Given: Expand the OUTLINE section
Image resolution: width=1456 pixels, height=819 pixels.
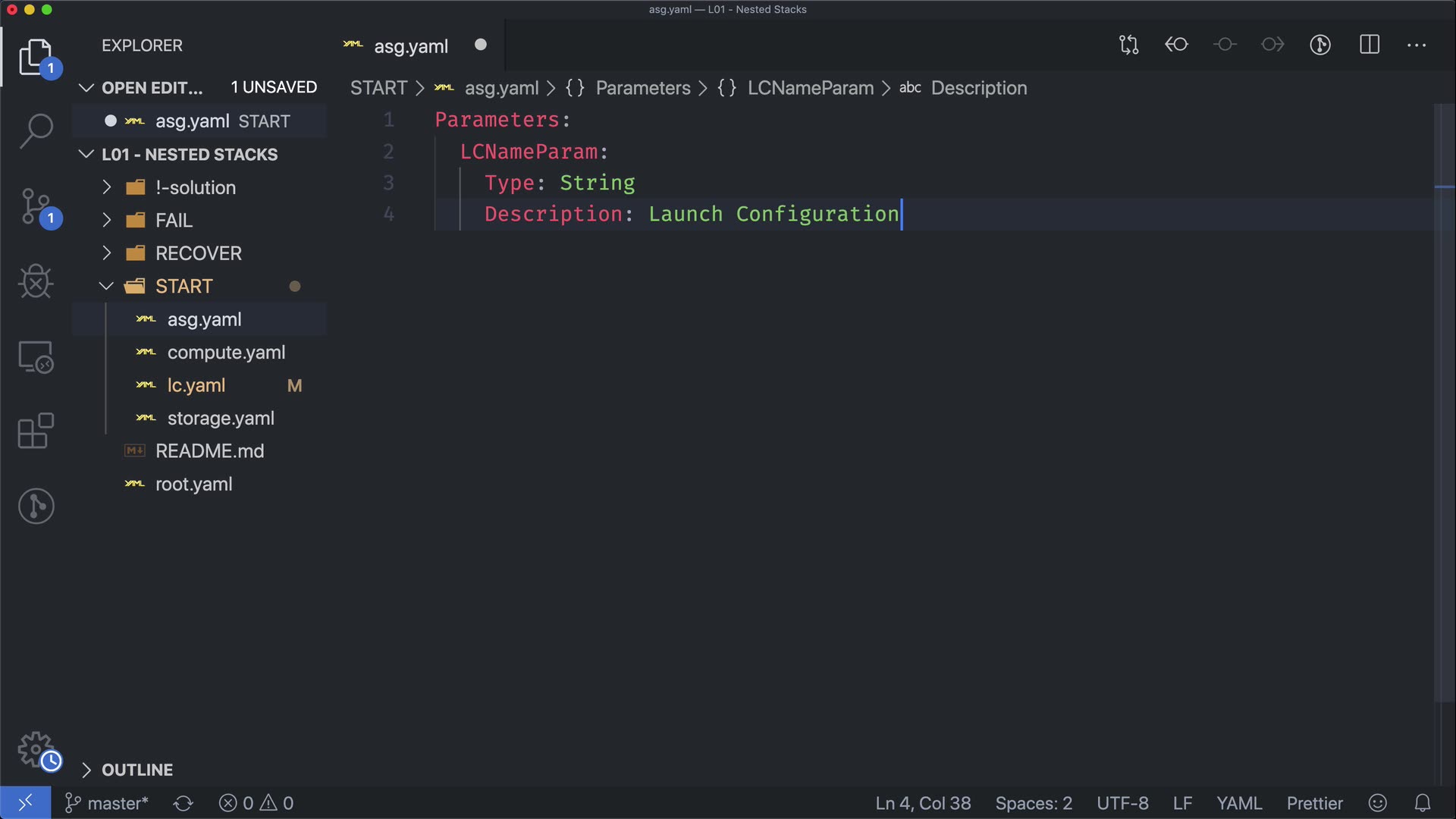Looking at the screenshot, I should point(136,770).
